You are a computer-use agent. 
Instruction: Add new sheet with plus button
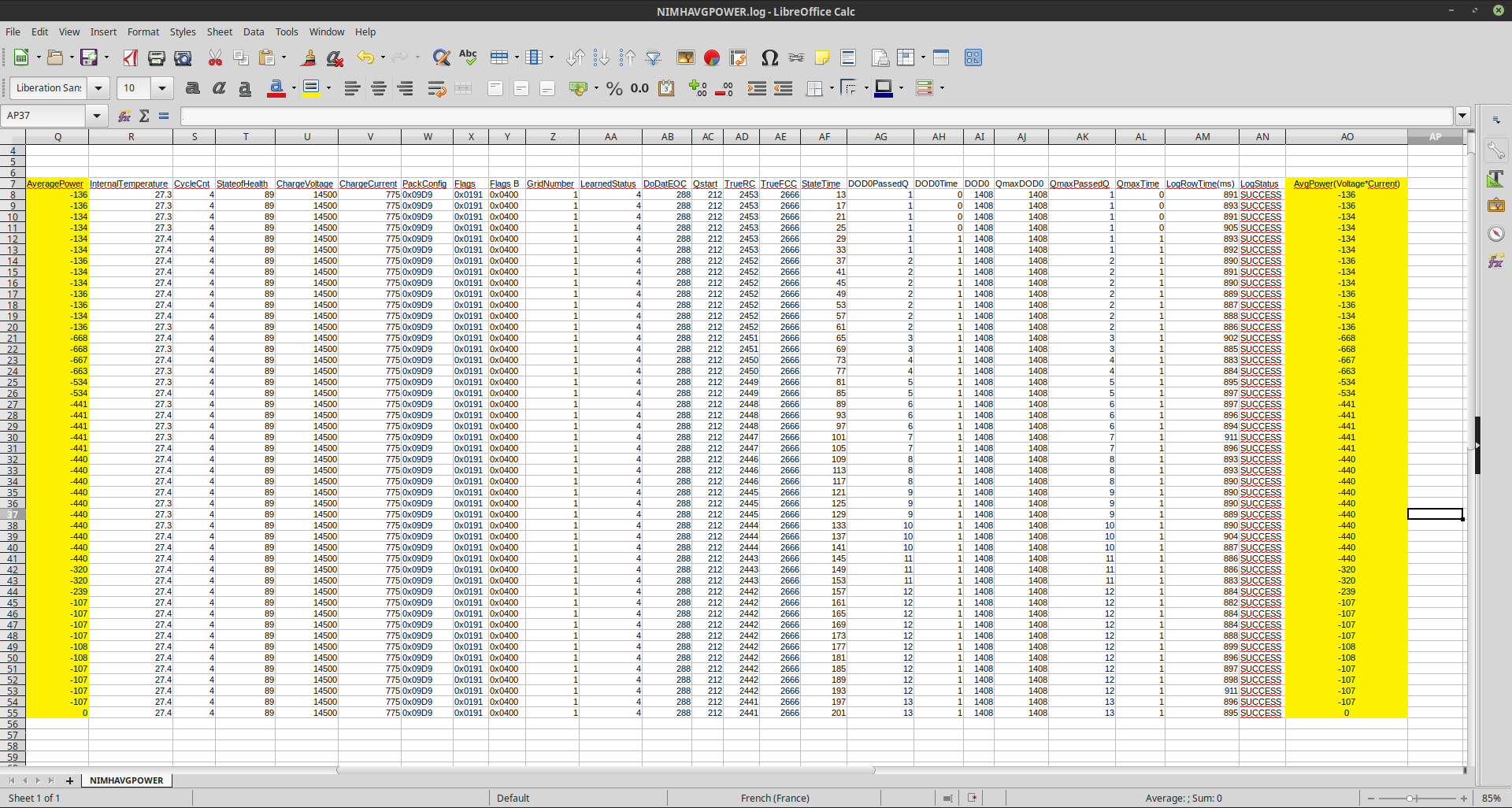69,780
